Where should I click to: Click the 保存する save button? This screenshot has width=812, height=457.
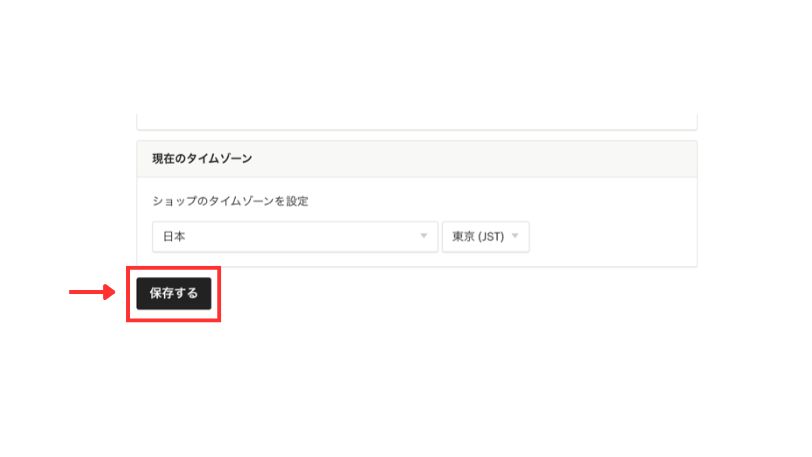click(173, 293)
